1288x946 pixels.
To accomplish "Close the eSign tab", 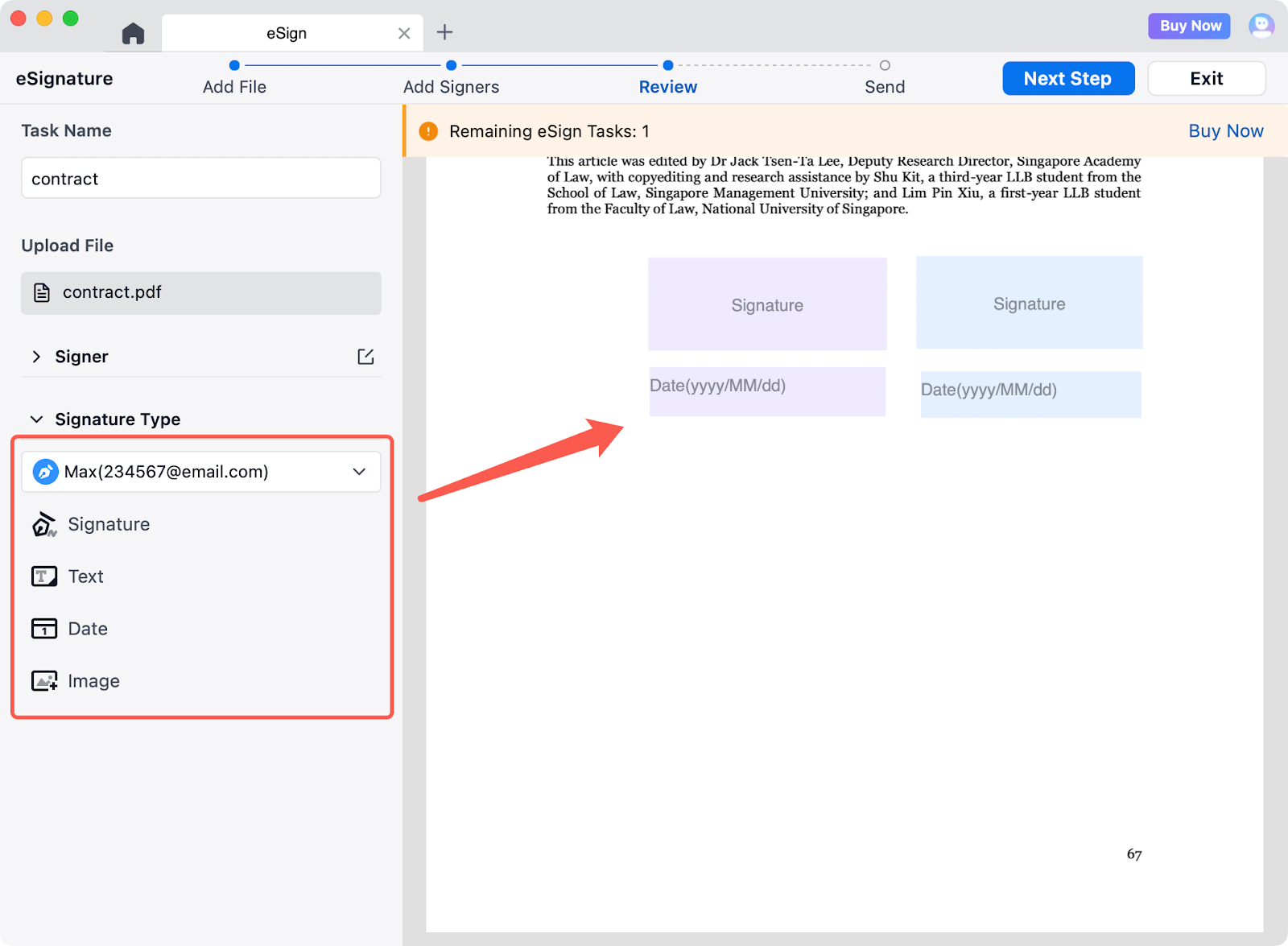I will point(404,33).
